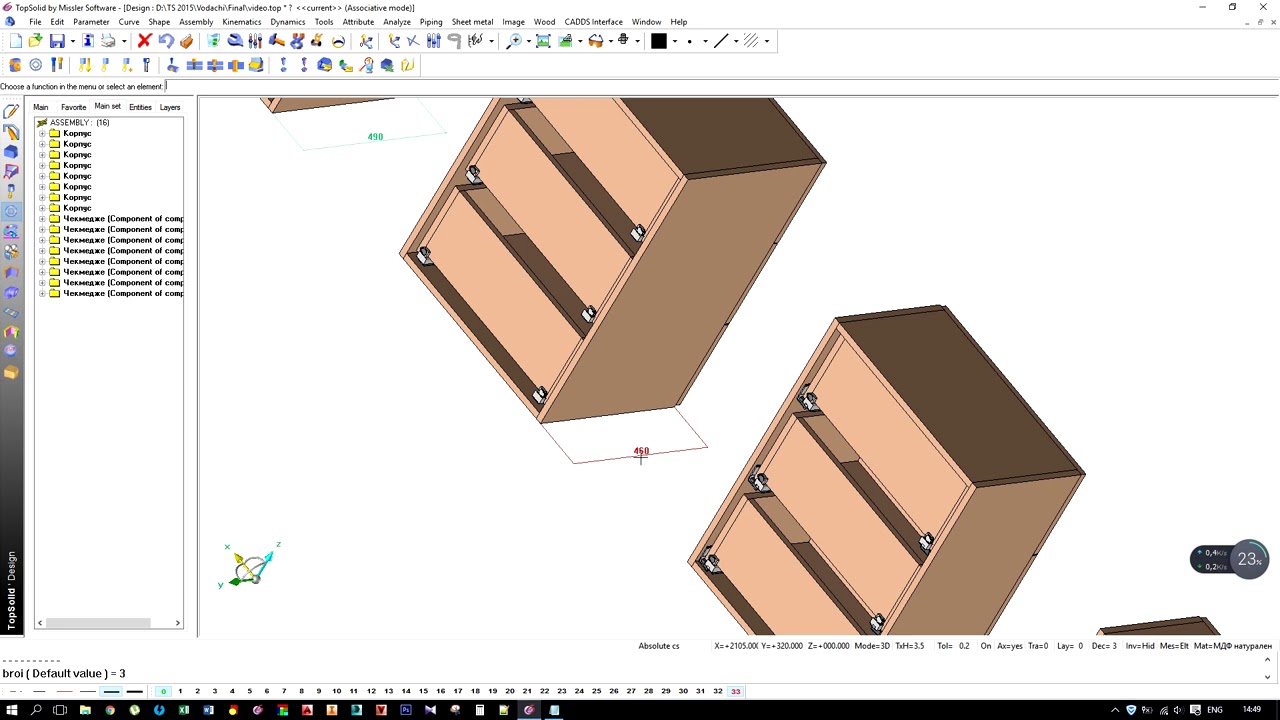This screenshot has height=720, width=1280.
Task: Click the glasses render-mode icon
Action: [596, 41]
